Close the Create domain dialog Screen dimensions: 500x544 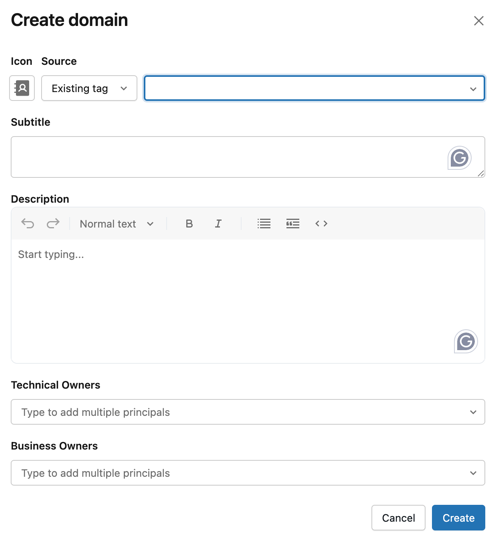tap(479, 21)
